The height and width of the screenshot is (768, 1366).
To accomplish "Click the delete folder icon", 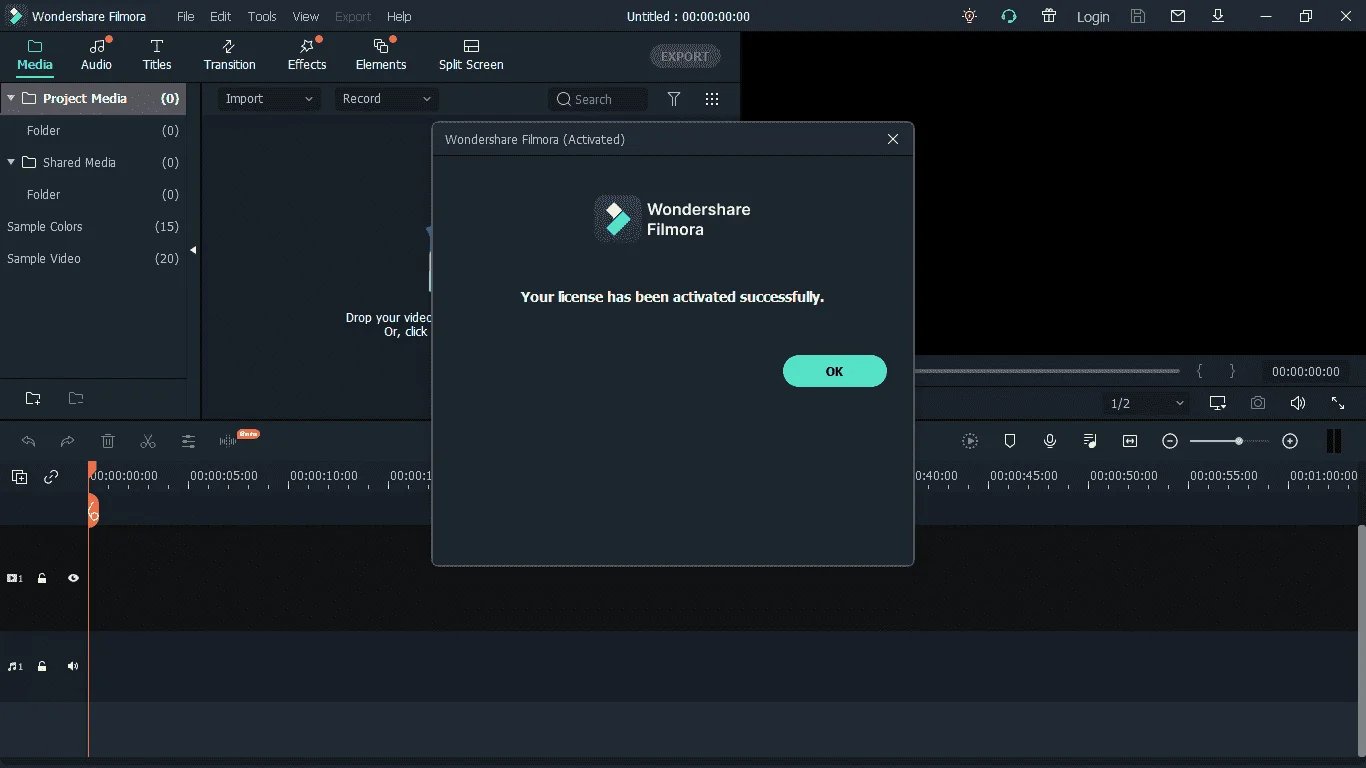I will pos(76,398).
